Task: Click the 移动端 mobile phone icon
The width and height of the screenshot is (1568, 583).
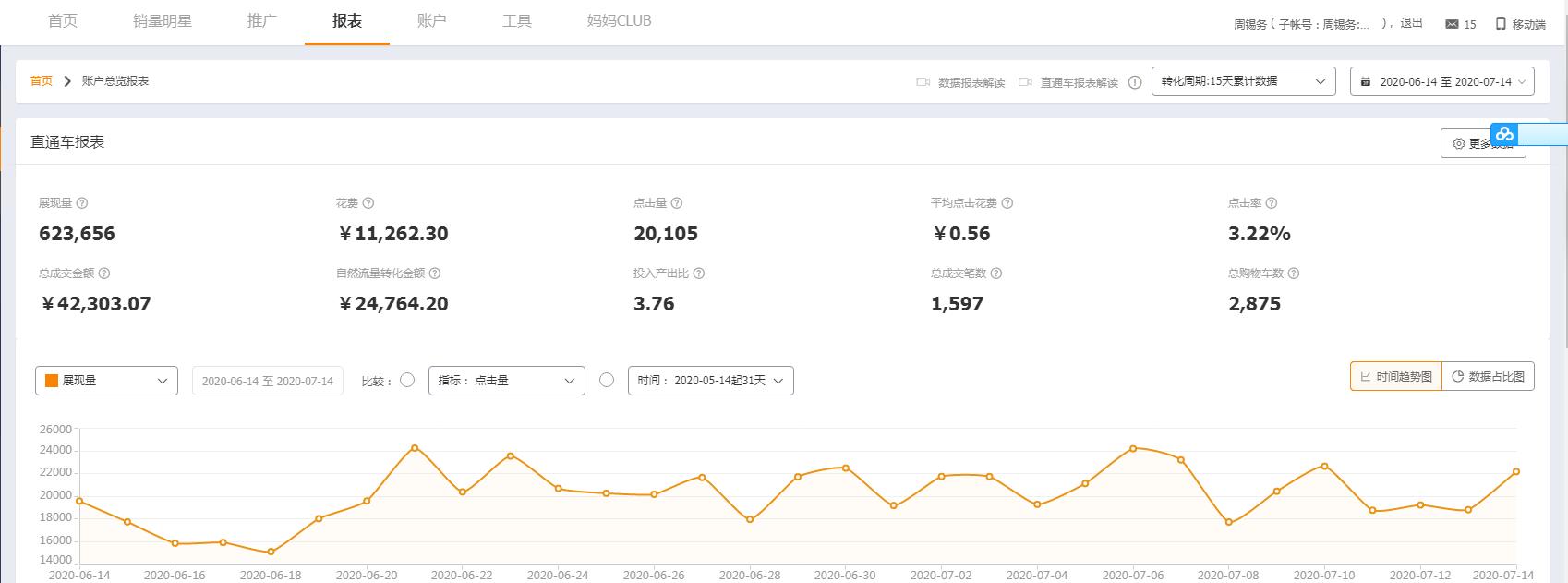Action: pyautogui.click(x=1501, y=24)
